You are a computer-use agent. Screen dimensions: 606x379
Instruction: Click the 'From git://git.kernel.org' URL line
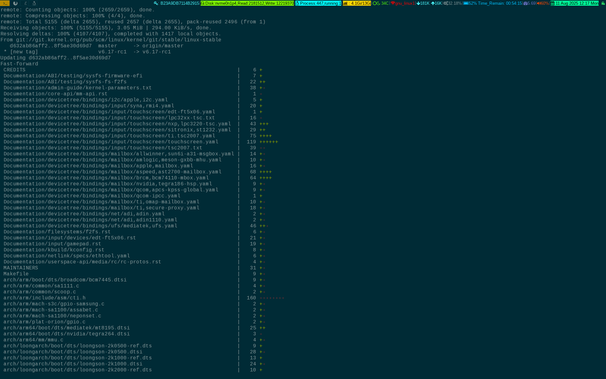111,40
